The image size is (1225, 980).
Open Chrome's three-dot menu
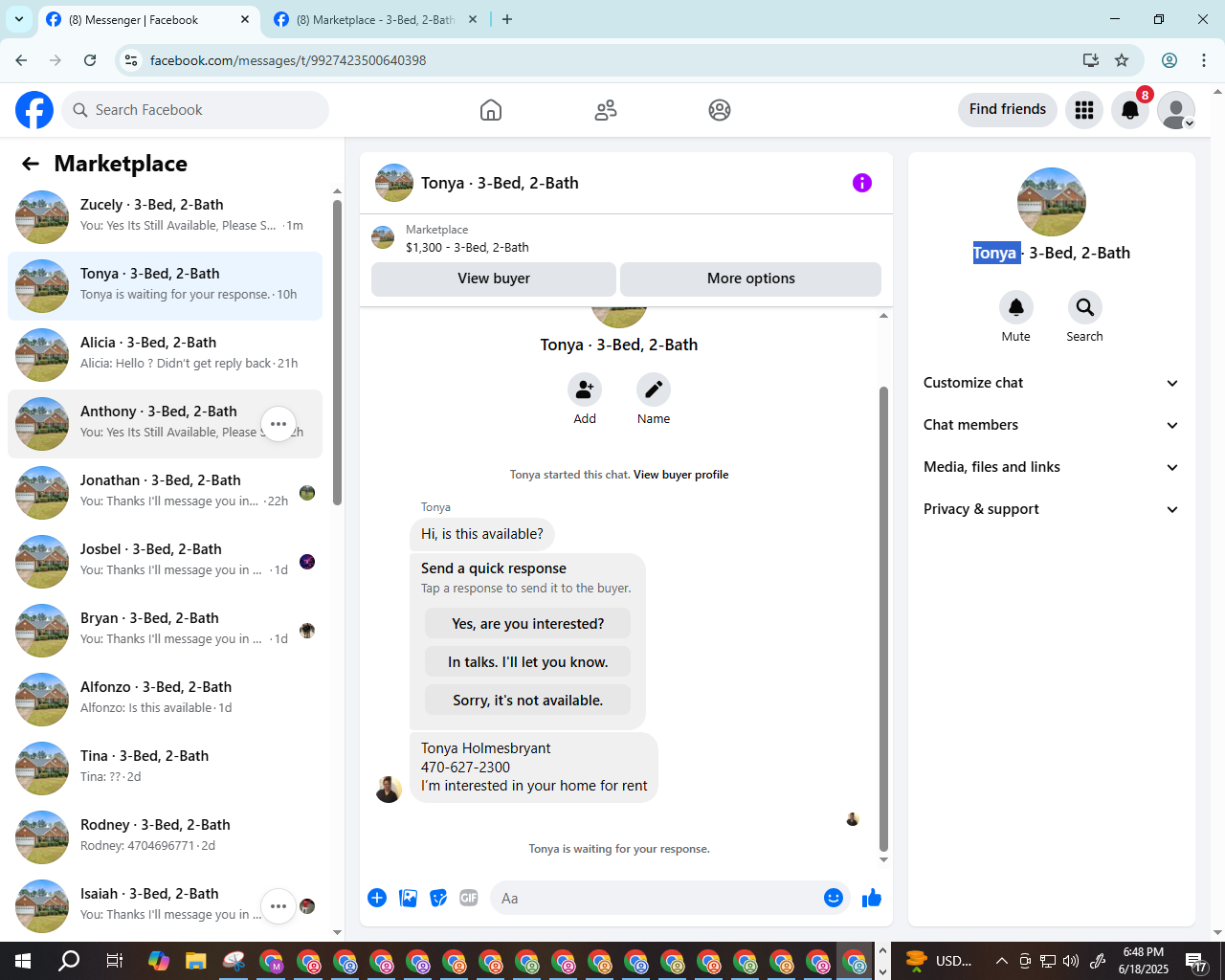coord(1204,60)
